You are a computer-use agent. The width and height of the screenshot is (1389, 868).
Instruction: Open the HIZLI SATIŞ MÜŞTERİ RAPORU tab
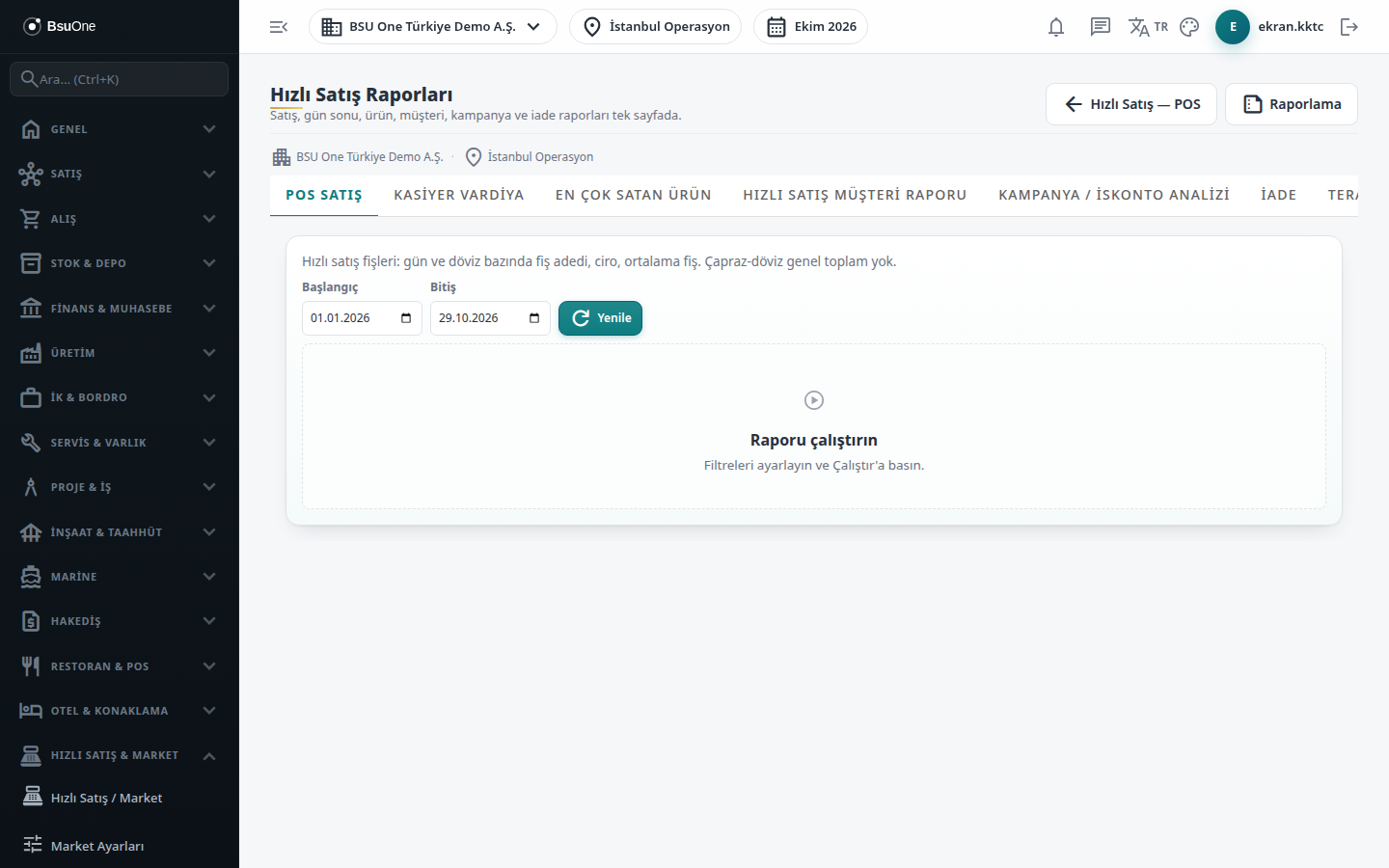[855, 195]
